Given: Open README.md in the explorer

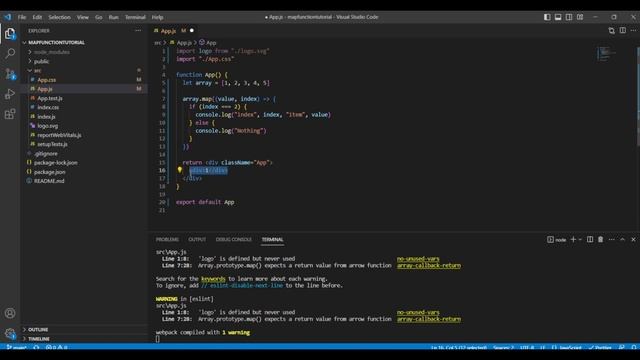Looking at the screenshot, I should coord(49,181).
